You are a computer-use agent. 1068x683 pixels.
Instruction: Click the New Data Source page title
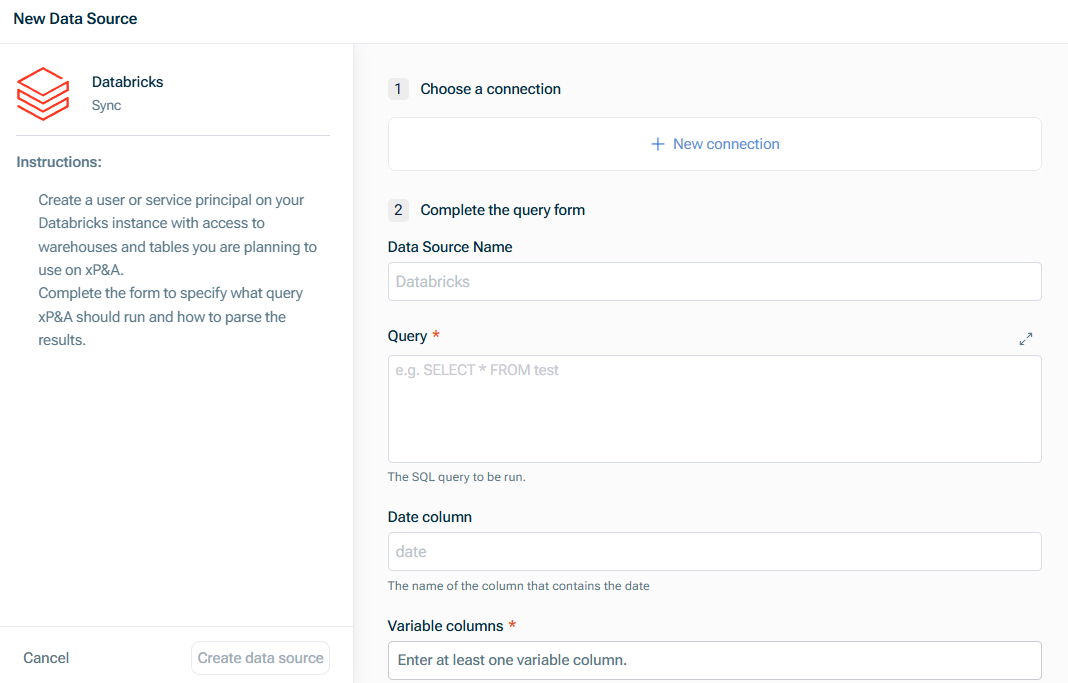(75, 18)
